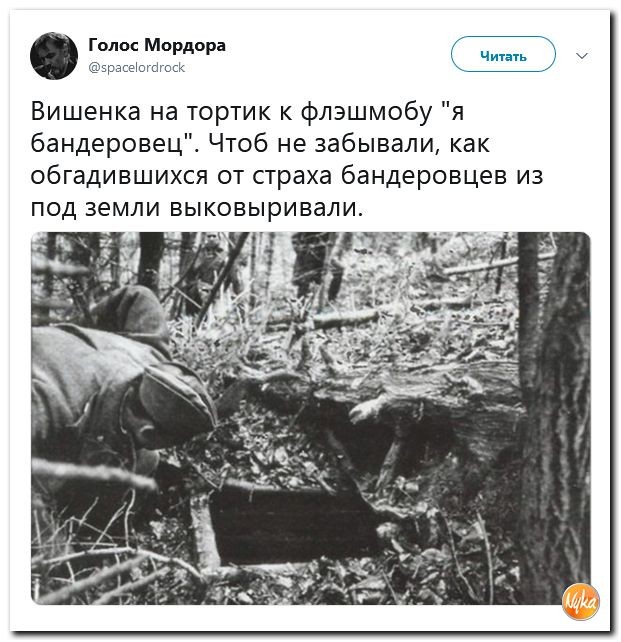Click the orange Nyka watermark logo
The image size is (621, 642).
pos(580,601)
